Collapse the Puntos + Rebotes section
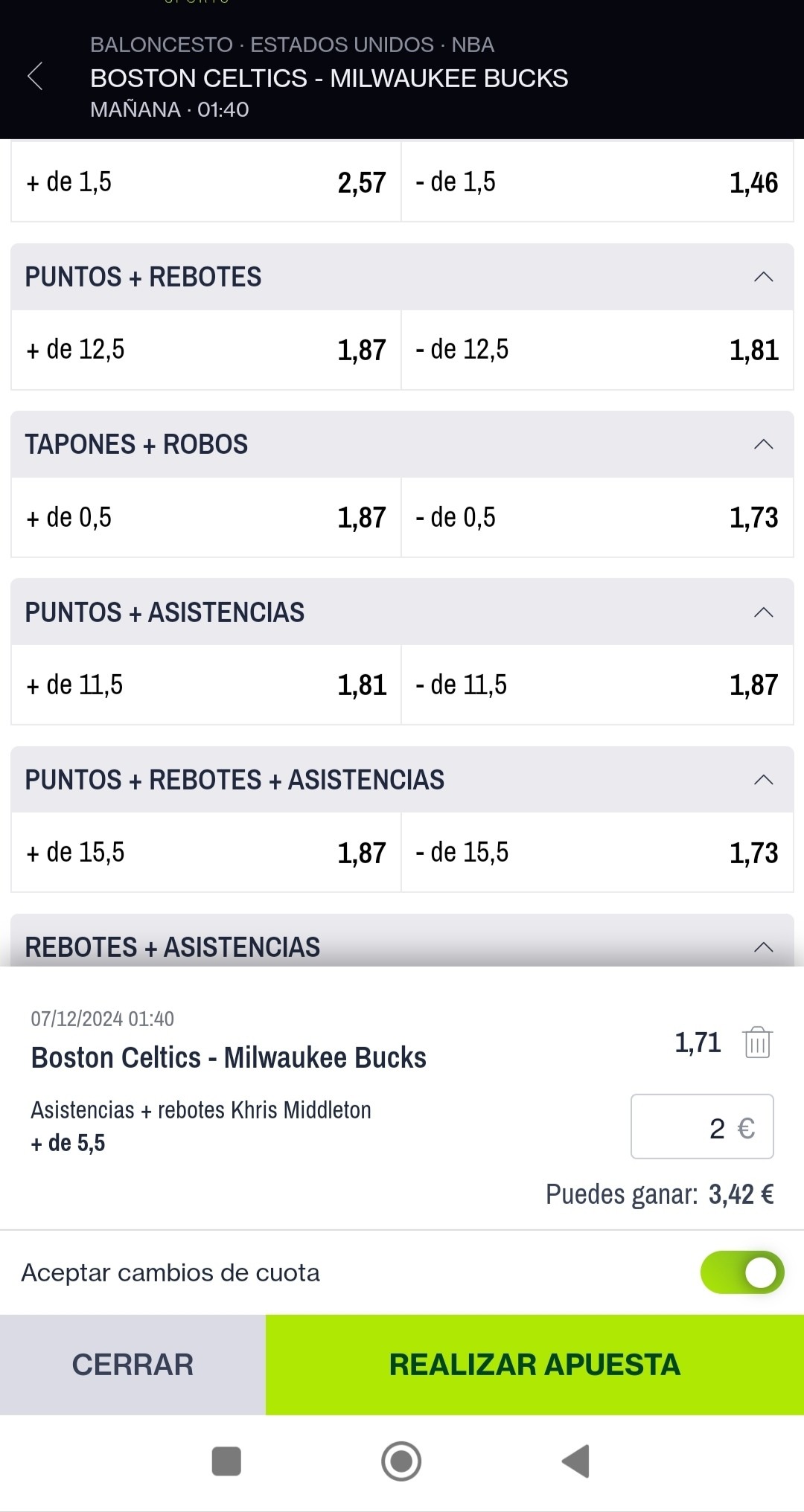This screenshot has height=1512, width=804. click(763, 277)
